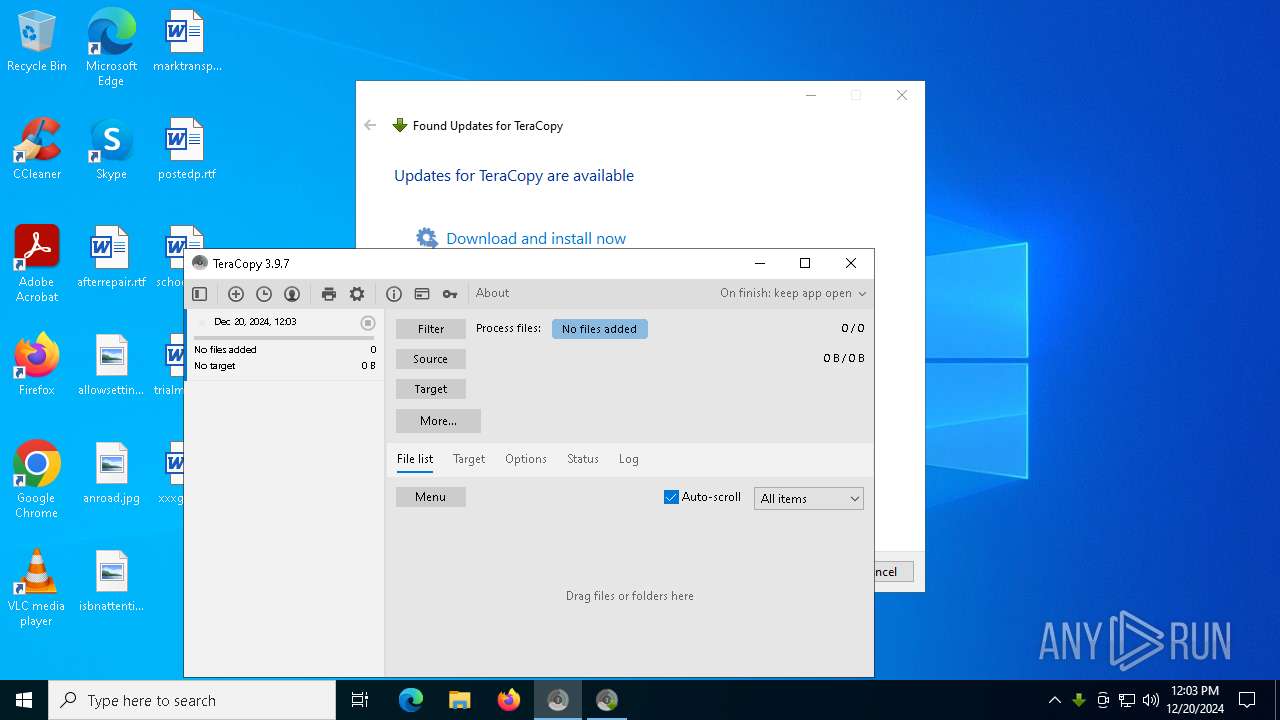Image resolution: width=1280 pixels, height=720 pixels.
Task: Click About in the TeraCopy toolbar
Action: point(492,293)
